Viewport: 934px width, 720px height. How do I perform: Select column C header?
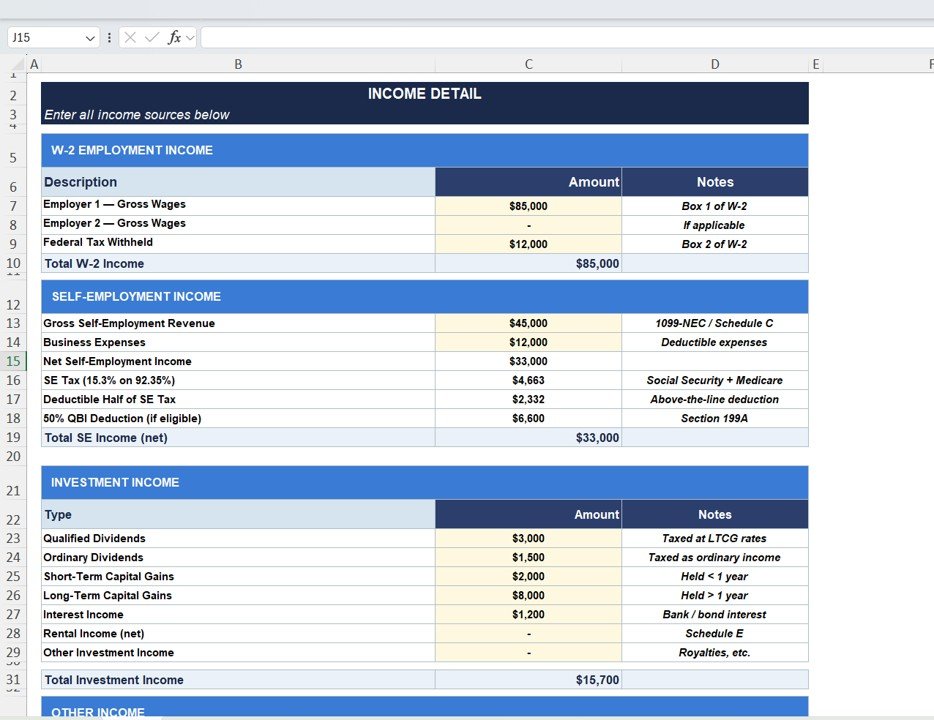pyautogui.click(x=528, y=63)
